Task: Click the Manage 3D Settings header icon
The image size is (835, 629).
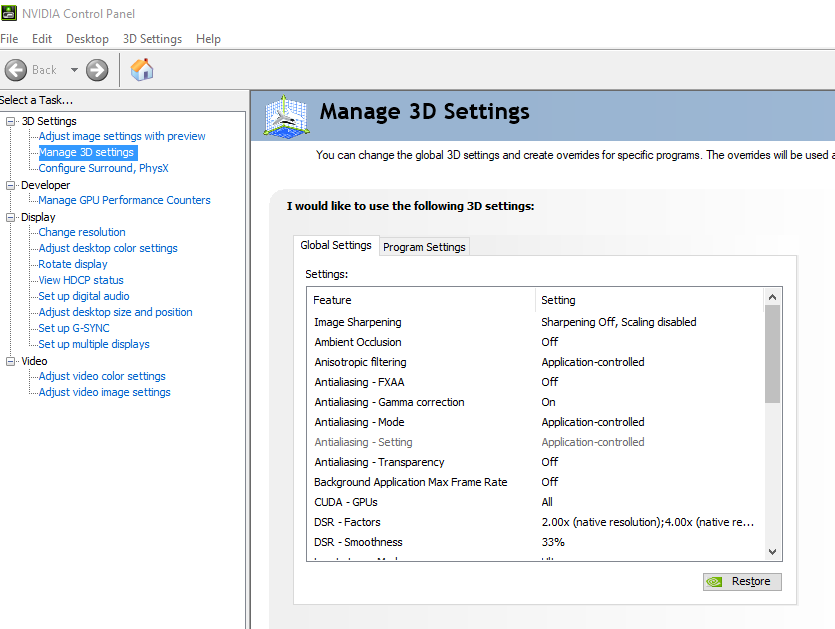Action: pos(286,116)
